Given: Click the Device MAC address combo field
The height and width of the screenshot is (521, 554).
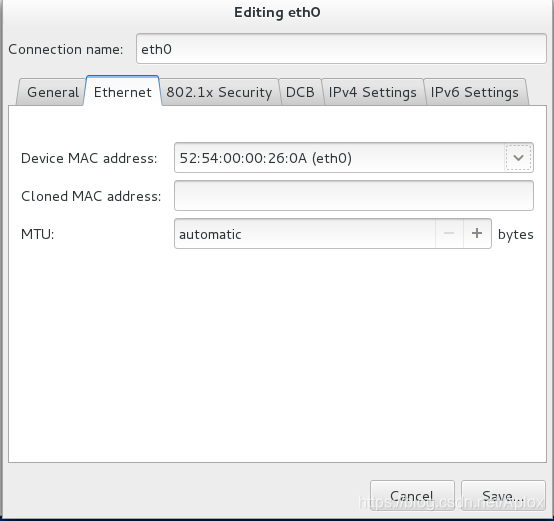Looking at the screenshot, I should click(x=354, y=158).
